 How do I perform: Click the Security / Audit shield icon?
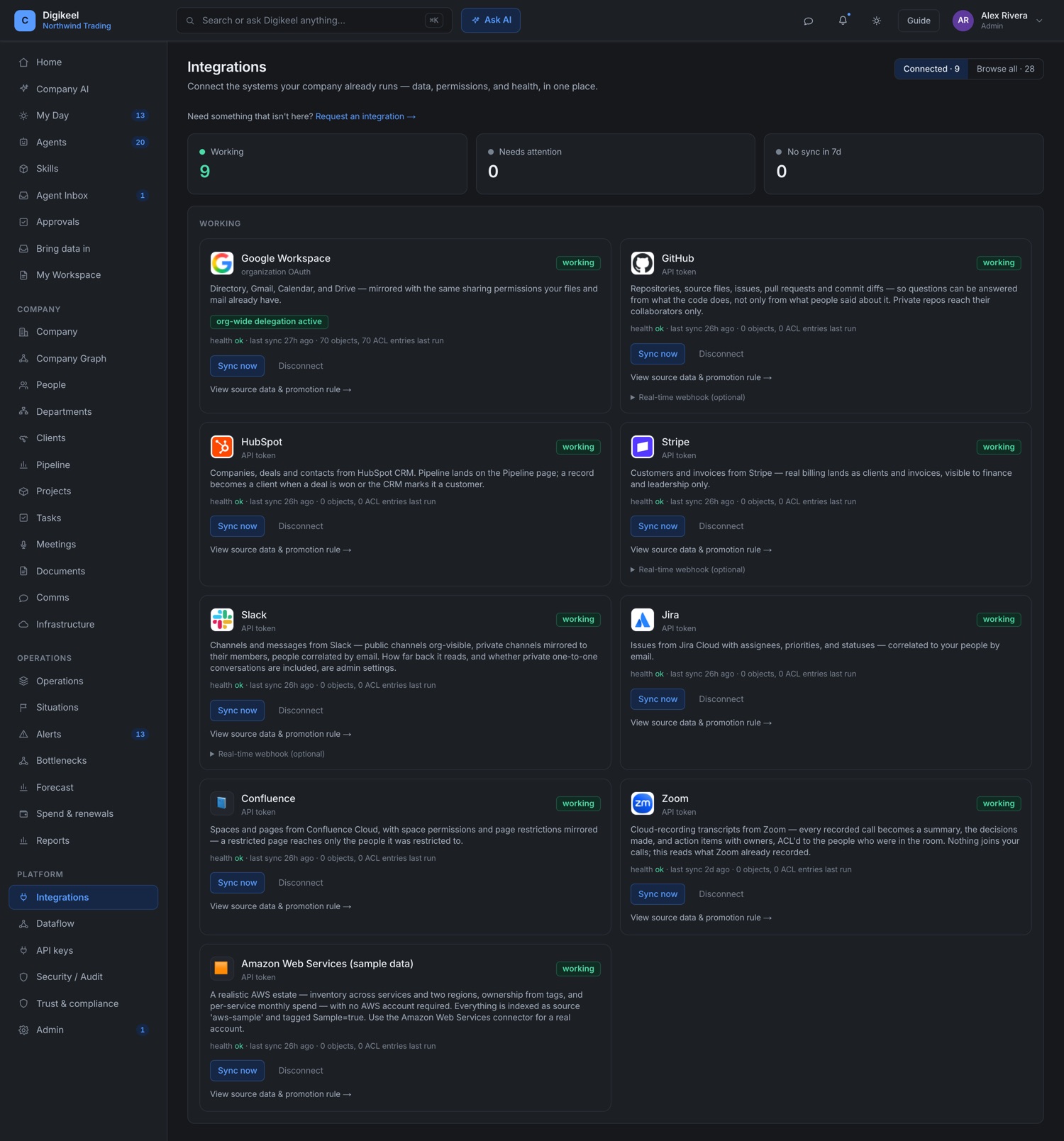tap(23, 976)
